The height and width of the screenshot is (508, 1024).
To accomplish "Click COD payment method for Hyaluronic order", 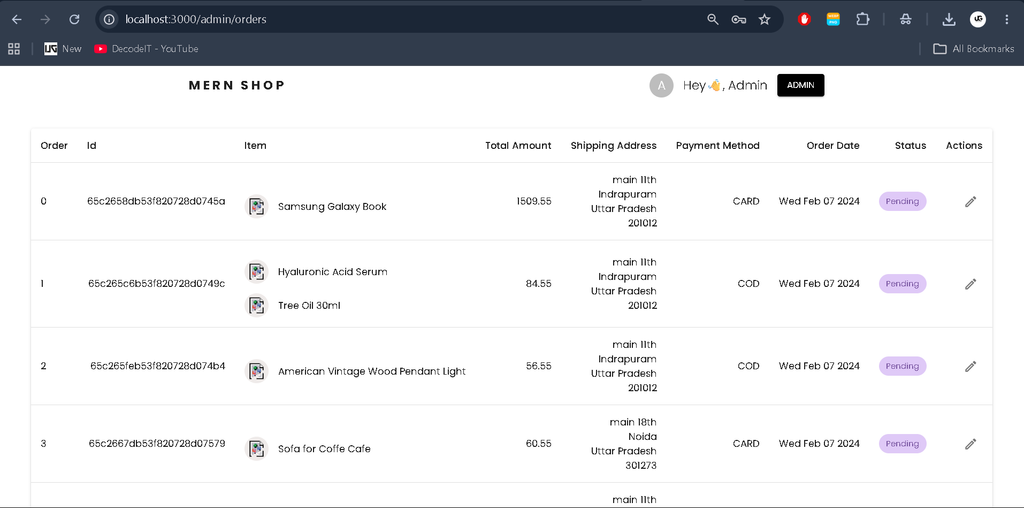I will [x=748, y=283].
